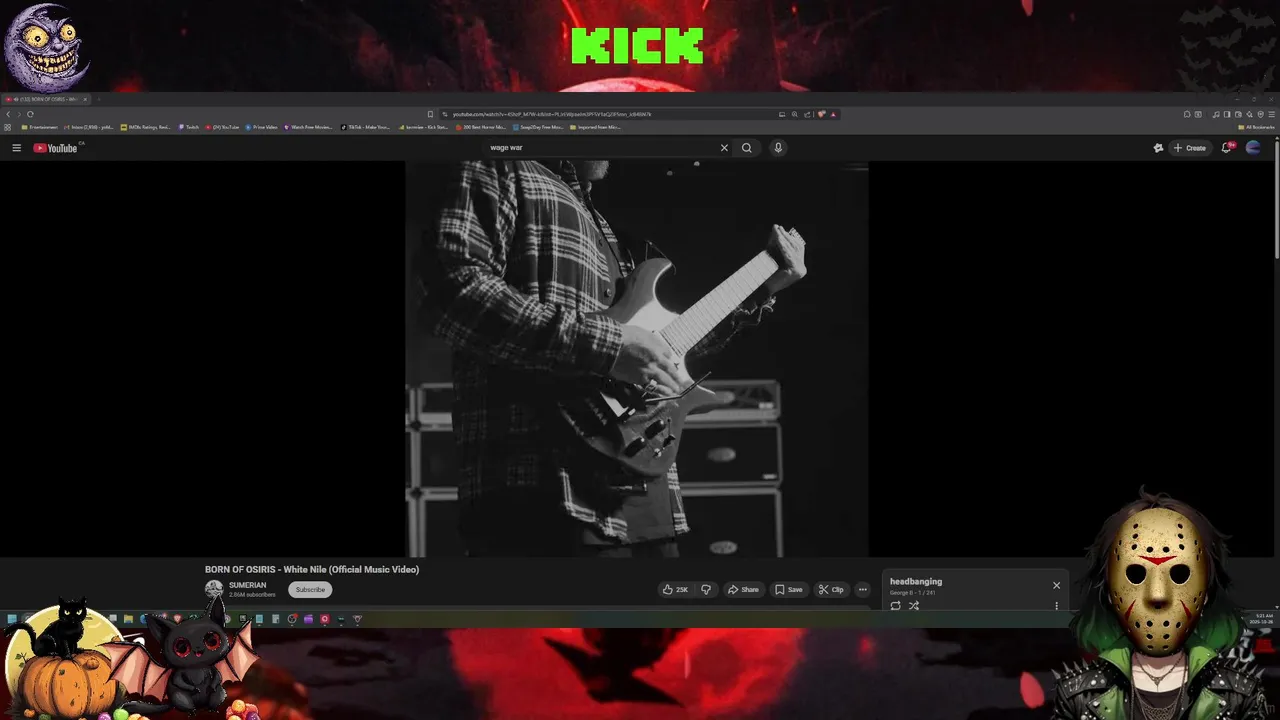Save the video to a playlist

pyautogui.click(x=789, y=590)
